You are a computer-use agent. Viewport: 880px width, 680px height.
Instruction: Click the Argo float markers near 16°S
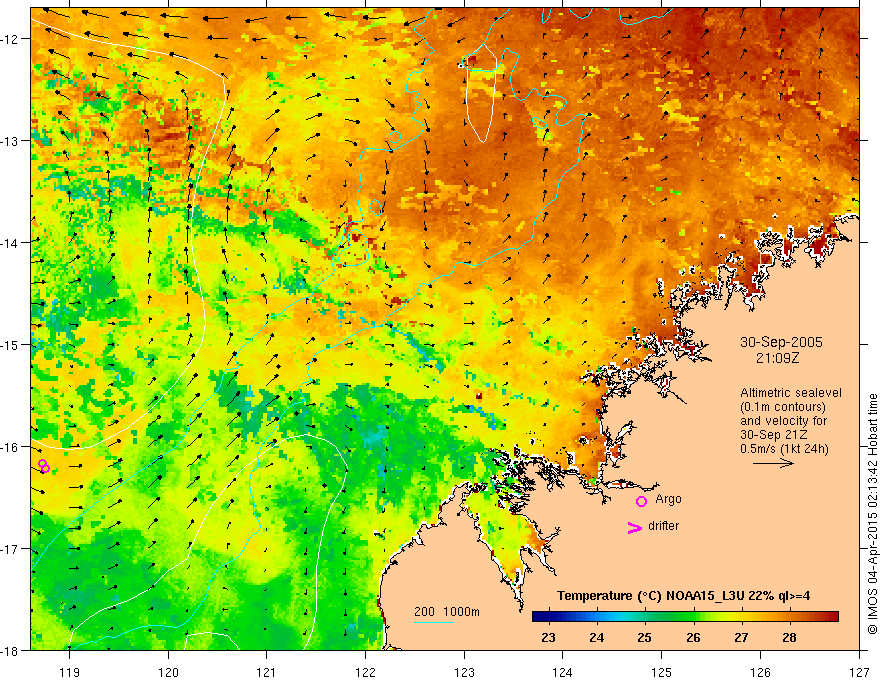(x=44, y=466)
